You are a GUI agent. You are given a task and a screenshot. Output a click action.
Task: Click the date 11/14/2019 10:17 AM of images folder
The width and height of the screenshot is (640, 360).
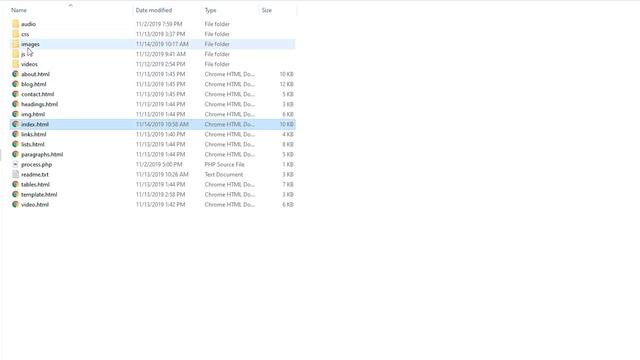click(162, 44)
